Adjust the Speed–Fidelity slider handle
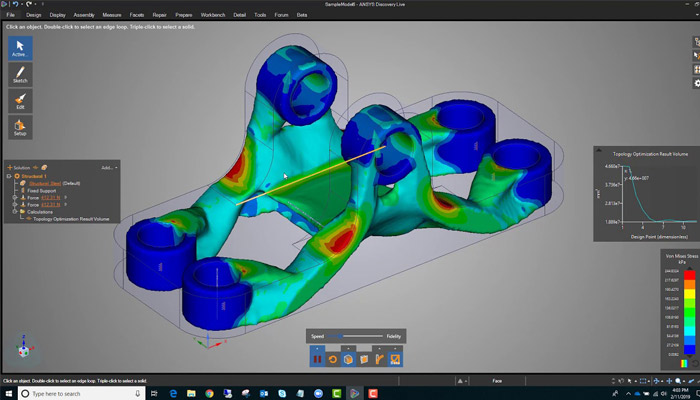The height and width of the screenshot is (400, 700). pyautogui.click(x=340, y=336)
